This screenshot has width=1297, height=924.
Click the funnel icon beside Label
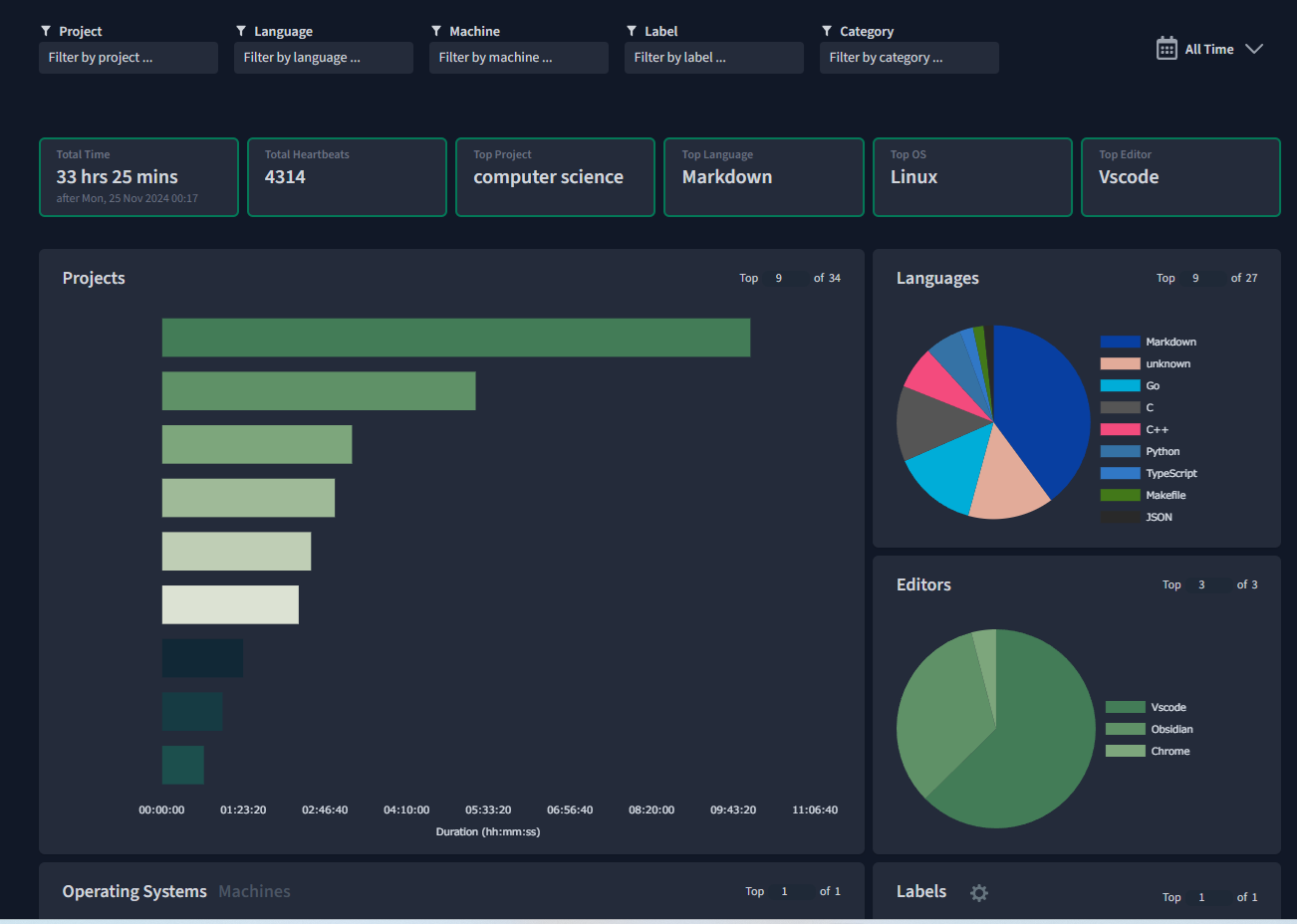click(x=632, y=31)
